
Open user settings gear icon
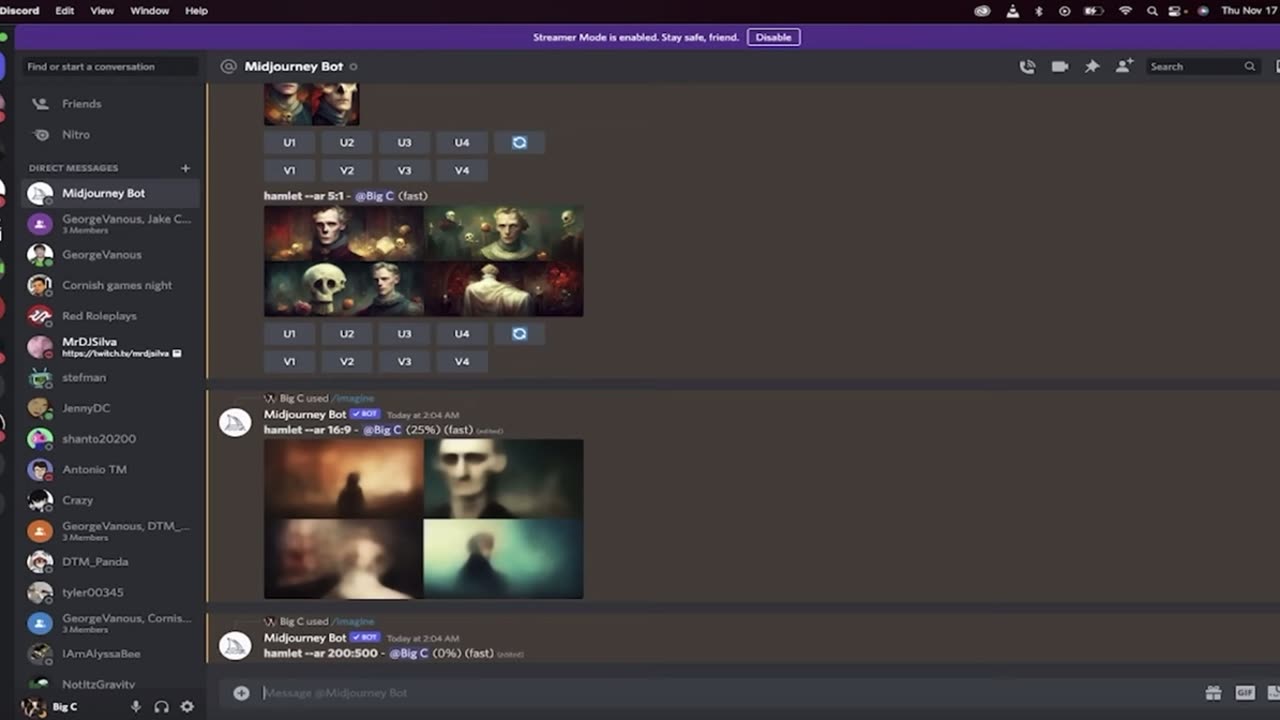[x=187, y=707]
